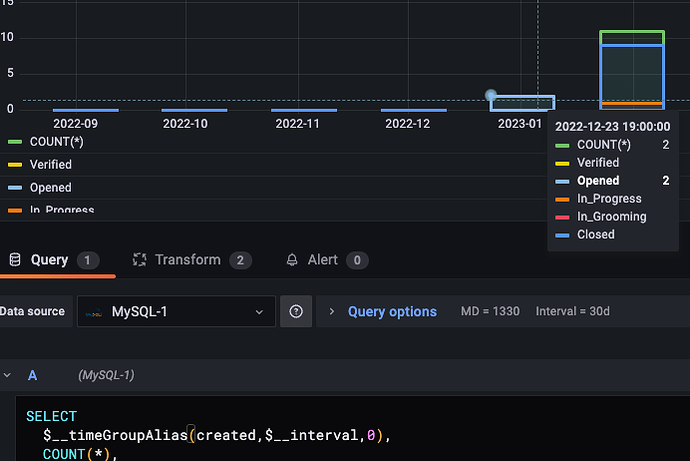
Task: Open the MySQL-1 data source dropdown
Action: [x=176, y=311]
